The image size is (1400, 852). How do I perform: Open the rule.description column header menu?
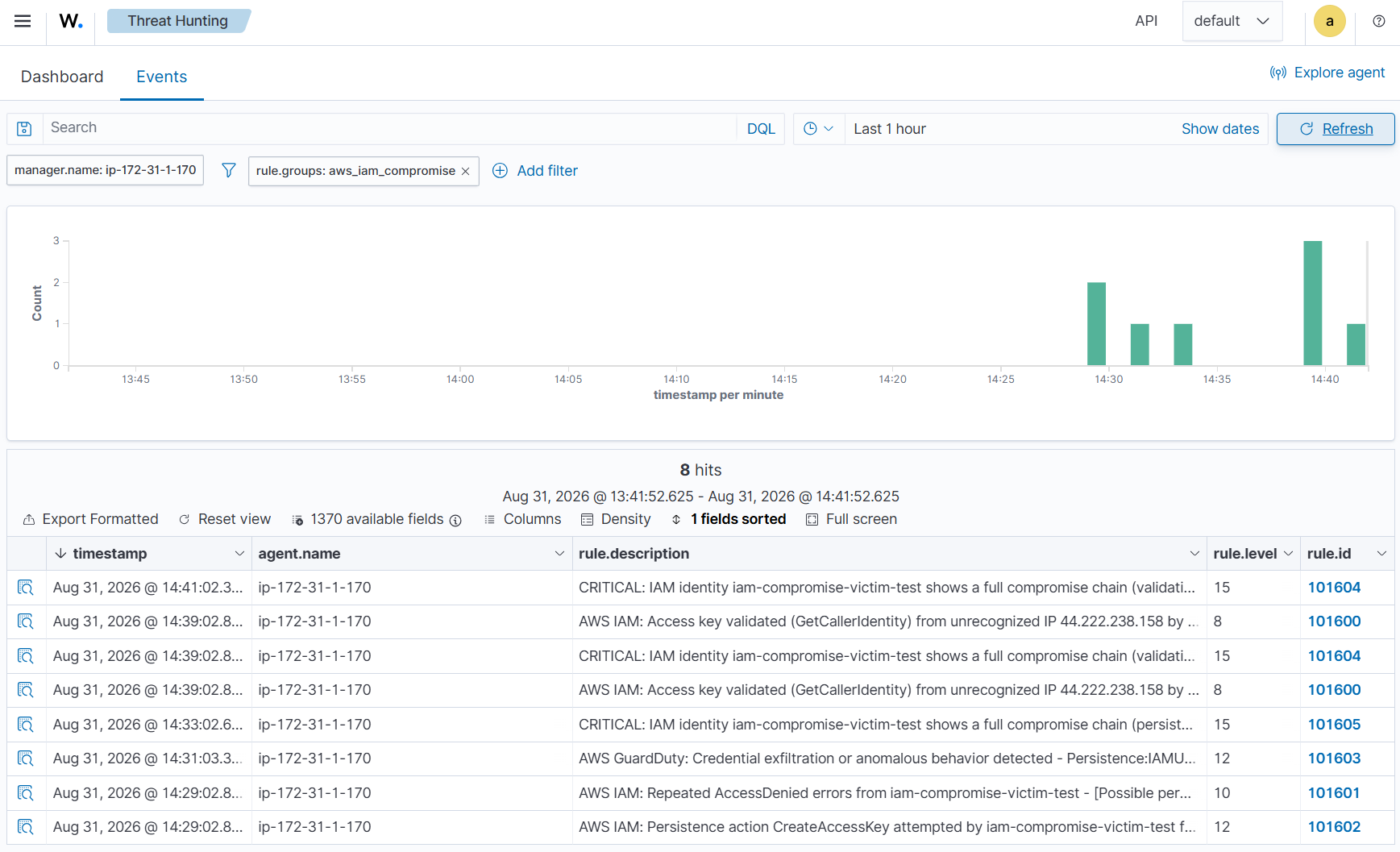click(x=1194, y=554)
